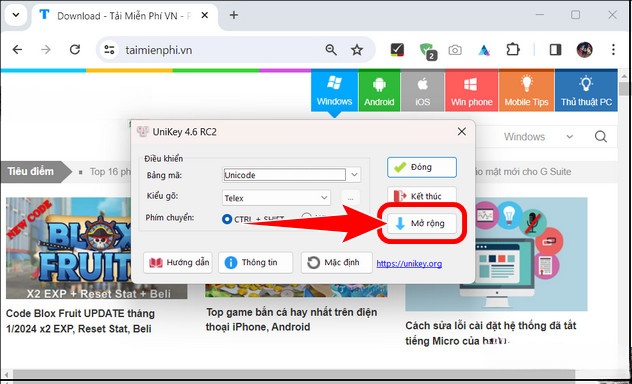Close the UniKey 4.6 RC2 dialog
This screenshot has width=632, height=384.
[x=462, y=131]
